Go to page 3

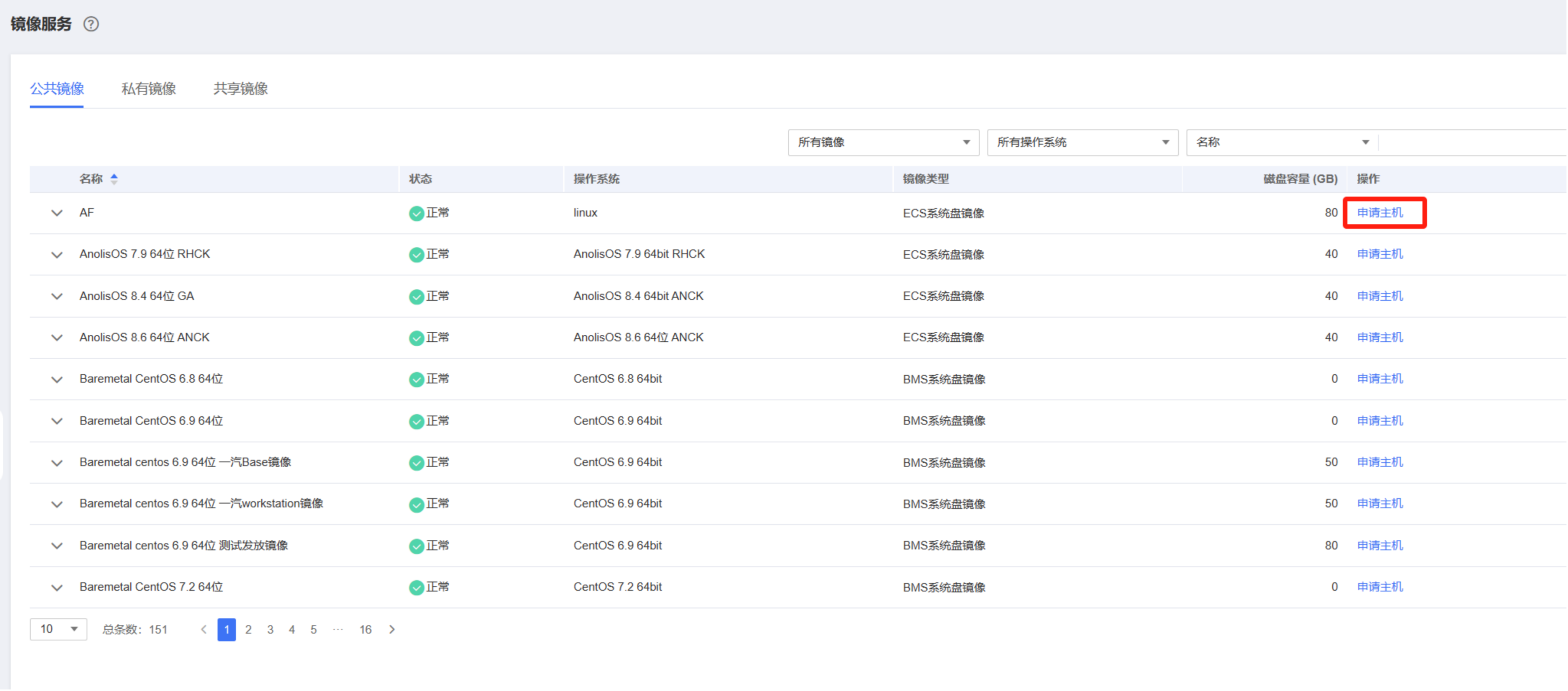270,629
